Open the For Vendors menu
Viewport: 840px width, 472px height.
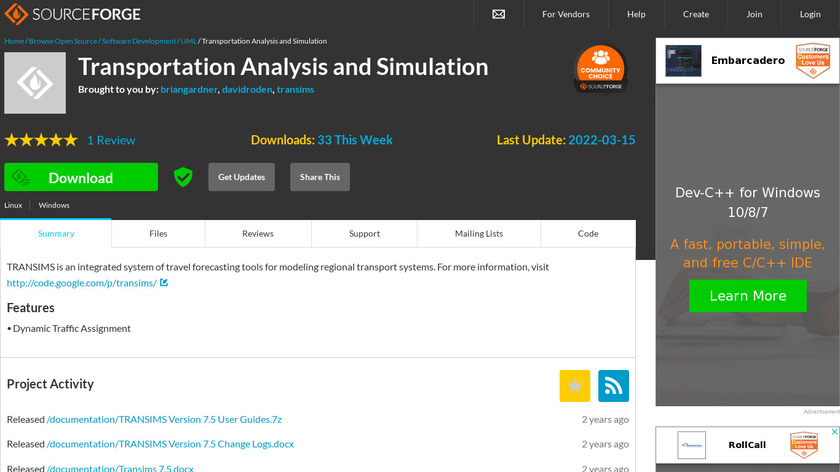coord(566,14)
